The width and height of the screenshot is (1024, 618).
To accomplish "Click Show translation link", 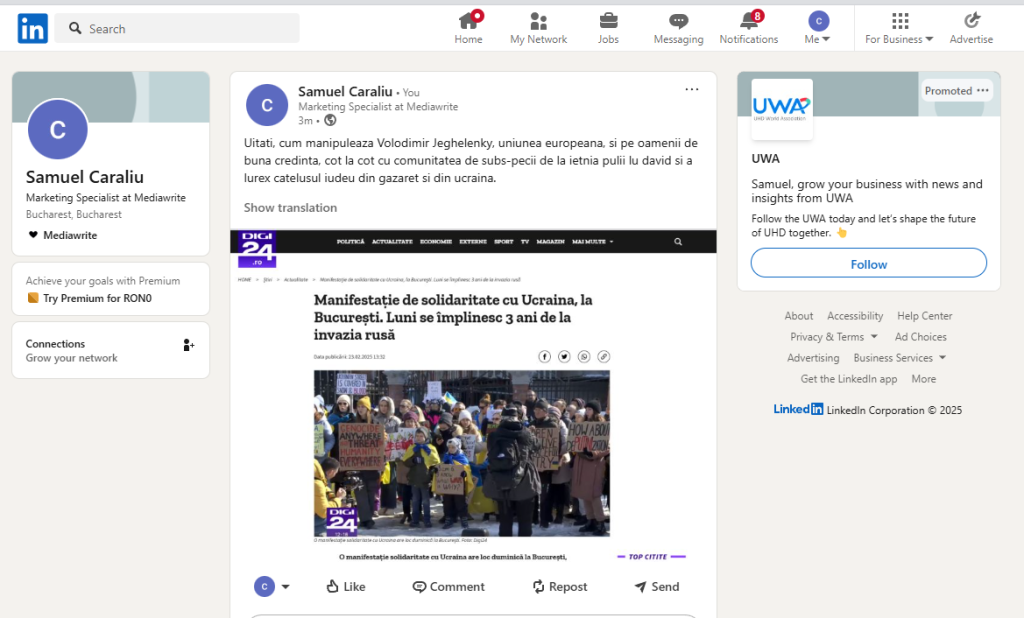I will (x=291, y=208).
